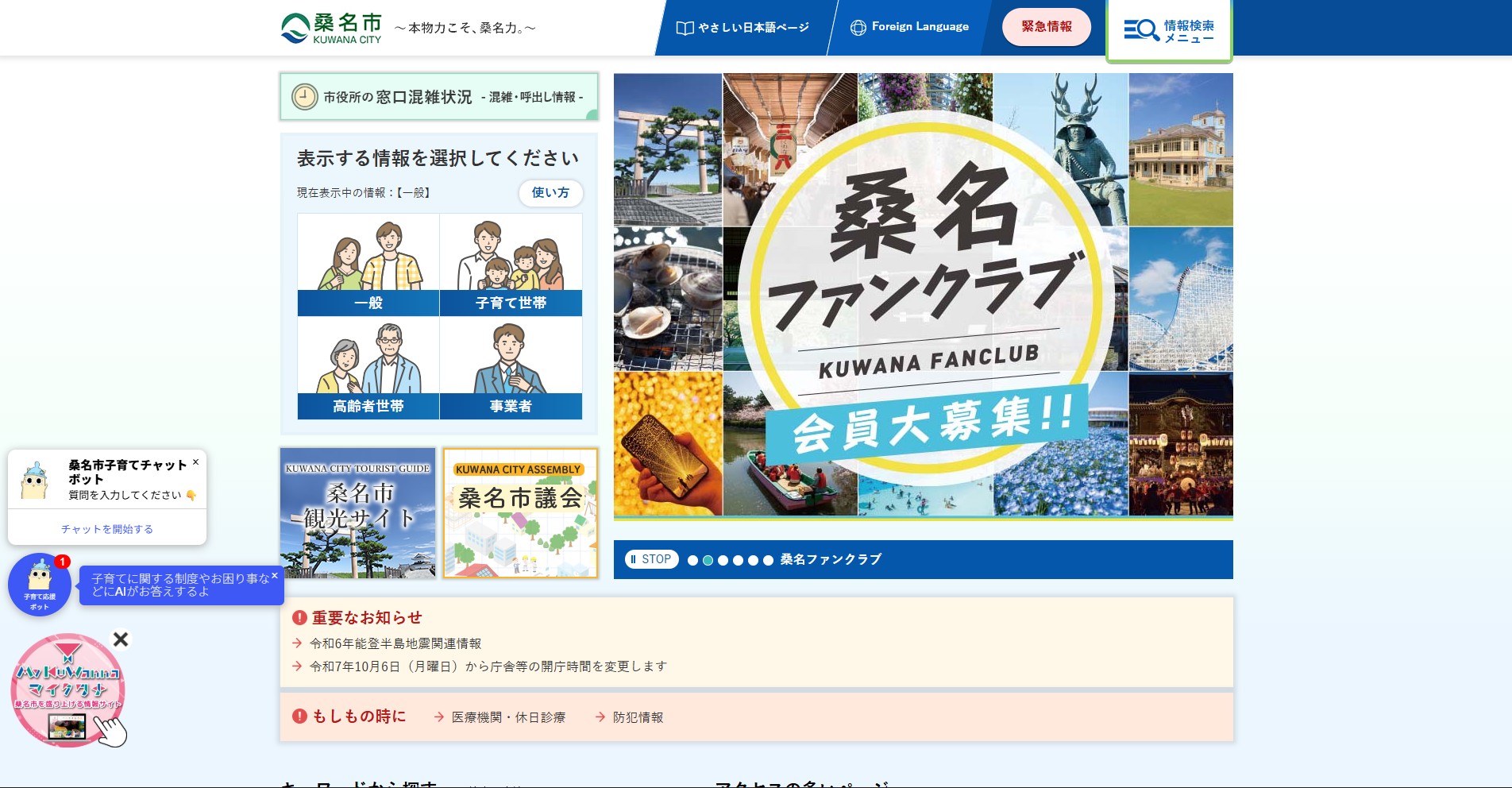Viewport: 1512px width, 788px height.
Task: Open the やさしい日本語ページ book icon link
Action: pyautogui.click(x=685, y=28)
